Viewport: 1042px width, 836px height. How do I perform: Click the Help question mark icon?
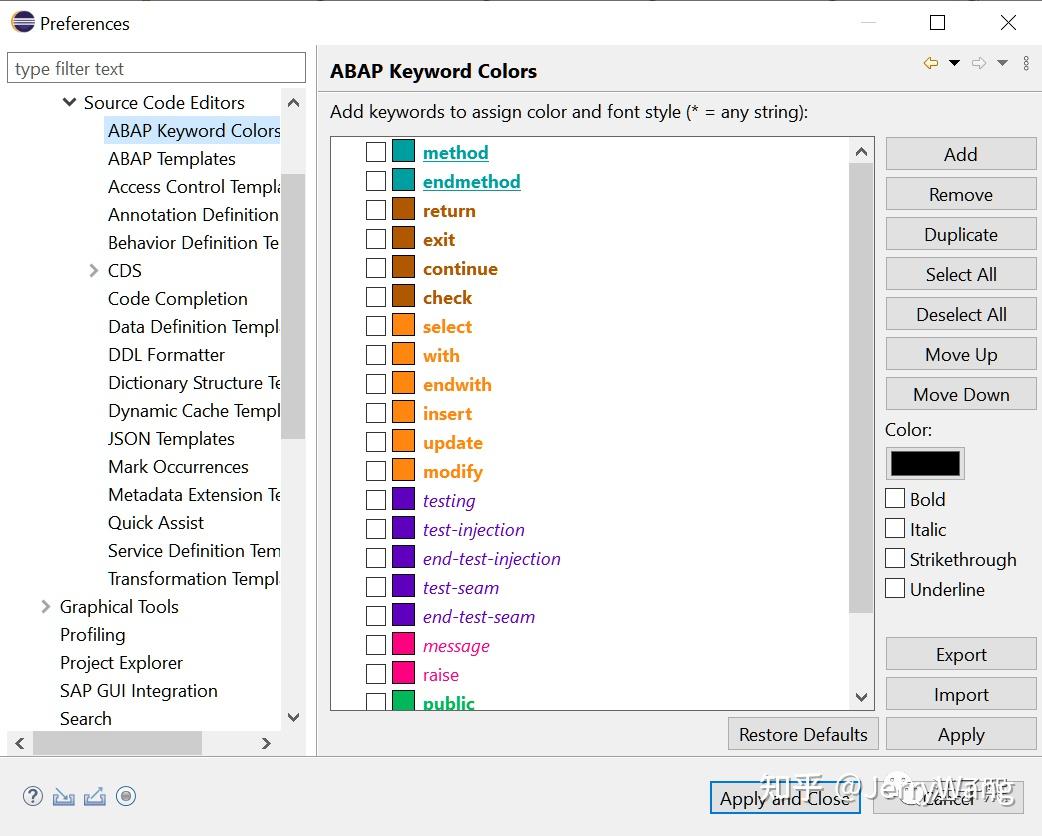pyautogui.click(x=33, y=796)
